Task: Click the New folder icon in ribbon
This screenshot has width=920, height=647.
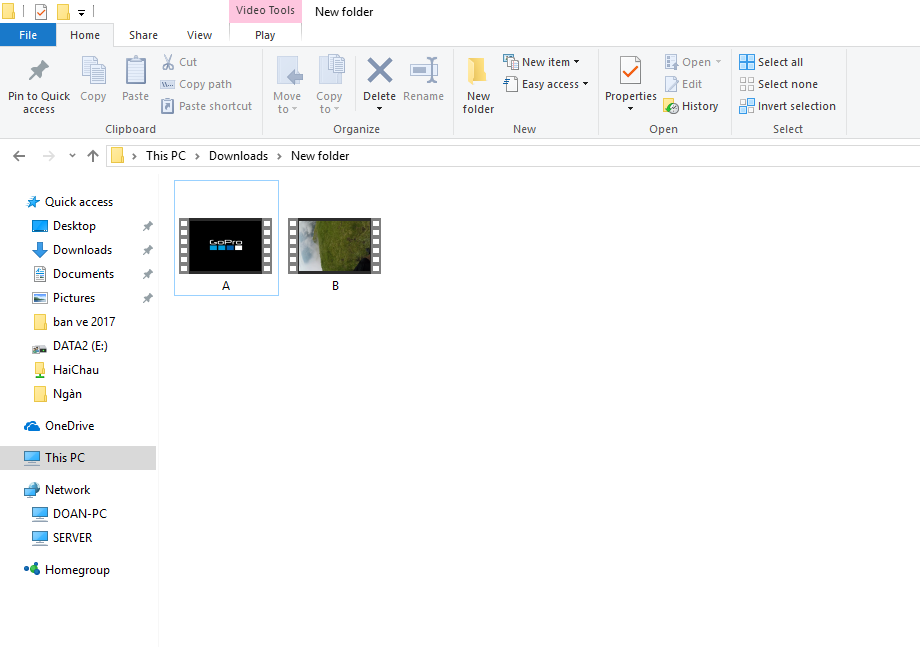Action: 478,72
